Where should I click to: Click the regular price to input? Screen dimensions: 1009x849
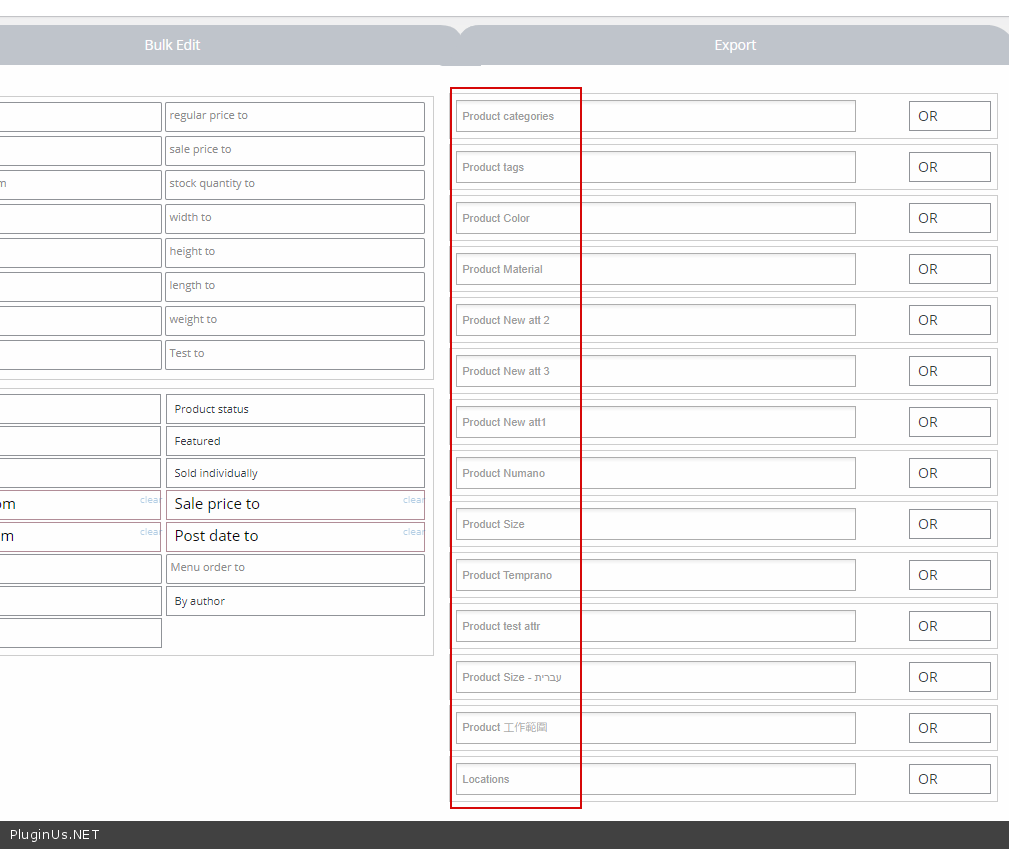[x=294, y=116]
